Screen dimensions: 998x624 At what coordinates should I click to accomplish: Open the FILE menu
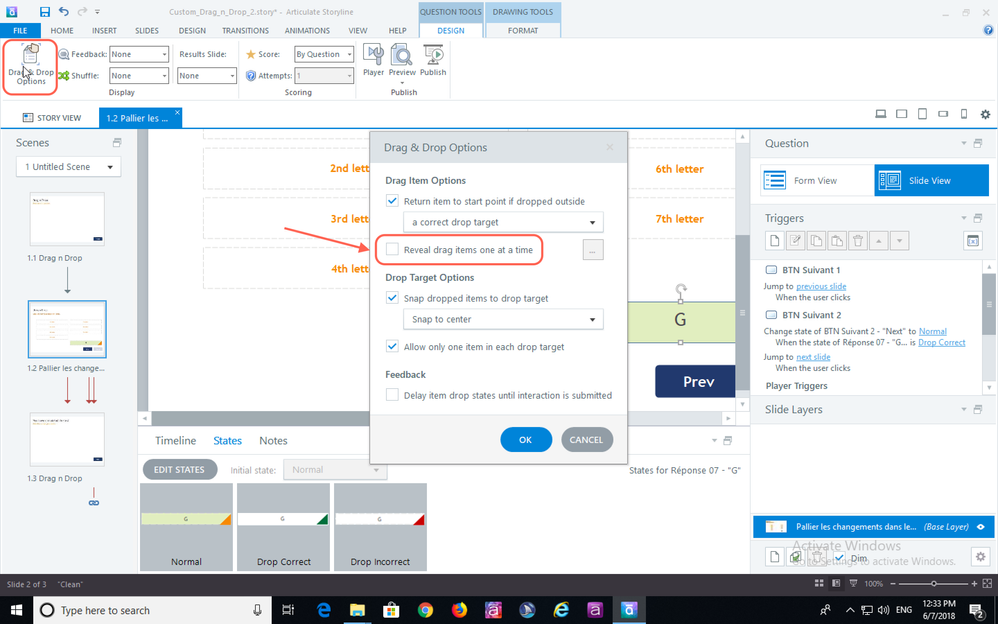[20, 30]
